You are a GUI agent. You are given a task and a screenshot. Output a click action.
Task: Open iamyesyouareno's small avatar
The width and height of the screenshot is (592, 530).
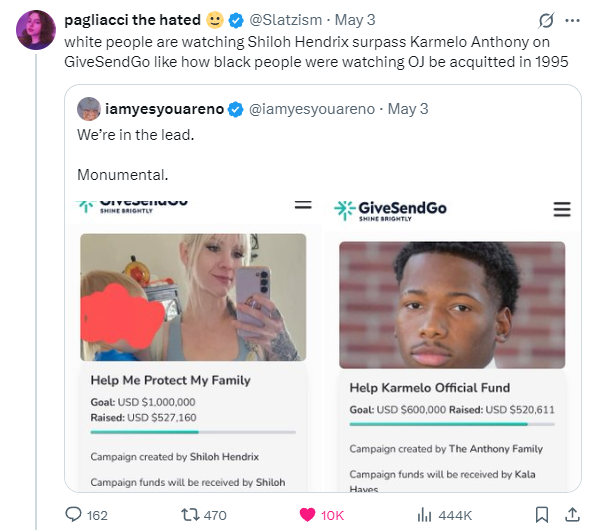coord(89,109)
